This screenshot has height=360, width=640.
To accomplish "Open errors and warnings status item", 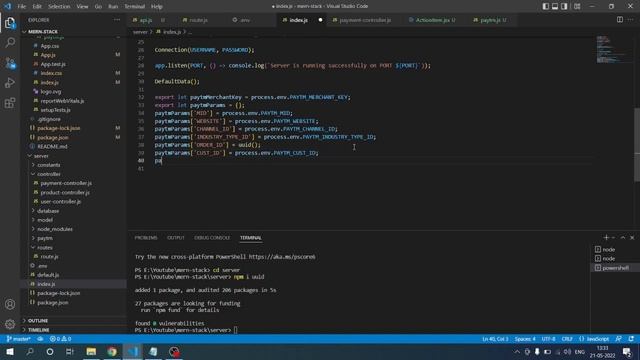I will click(60, 339).
